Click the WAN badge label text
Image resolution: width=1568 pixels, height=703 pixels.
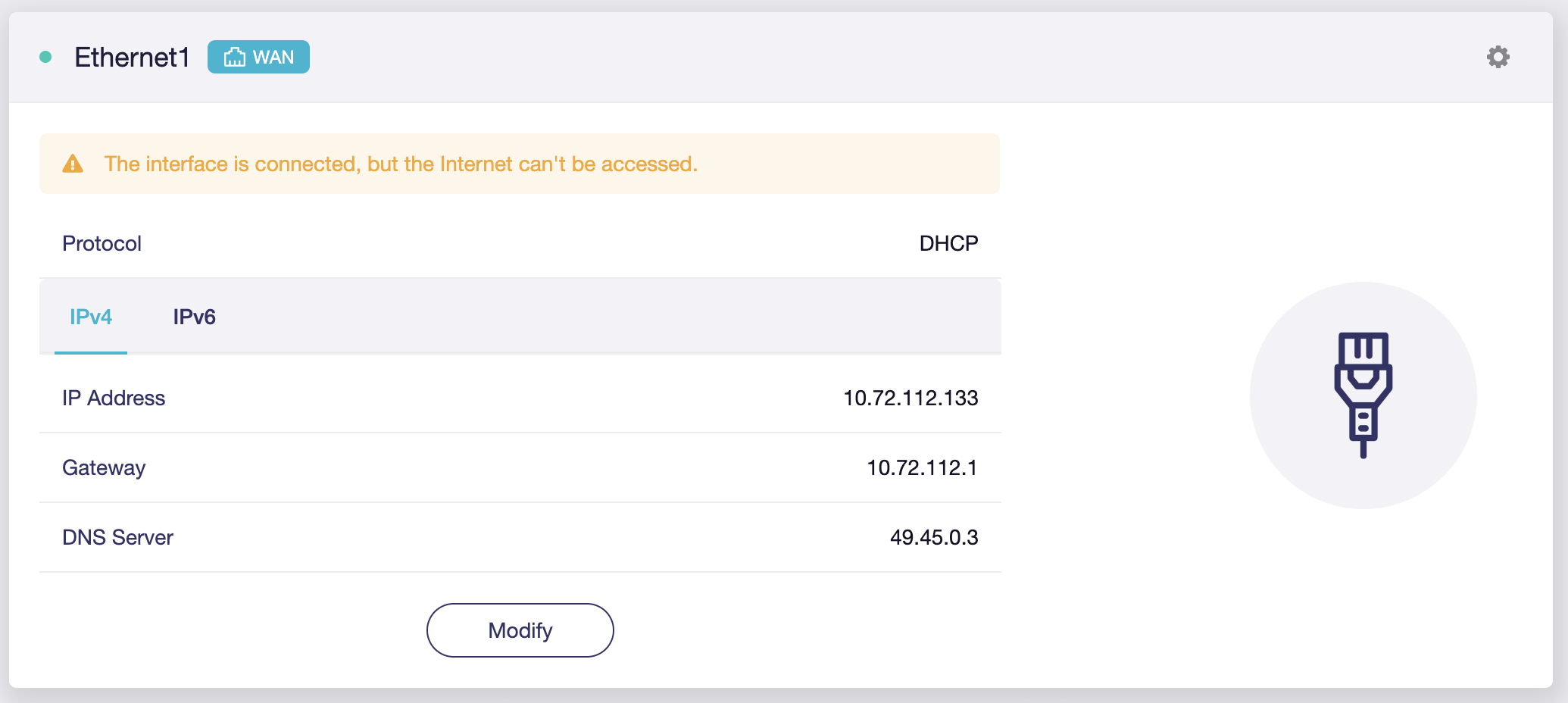click(273, 58)
